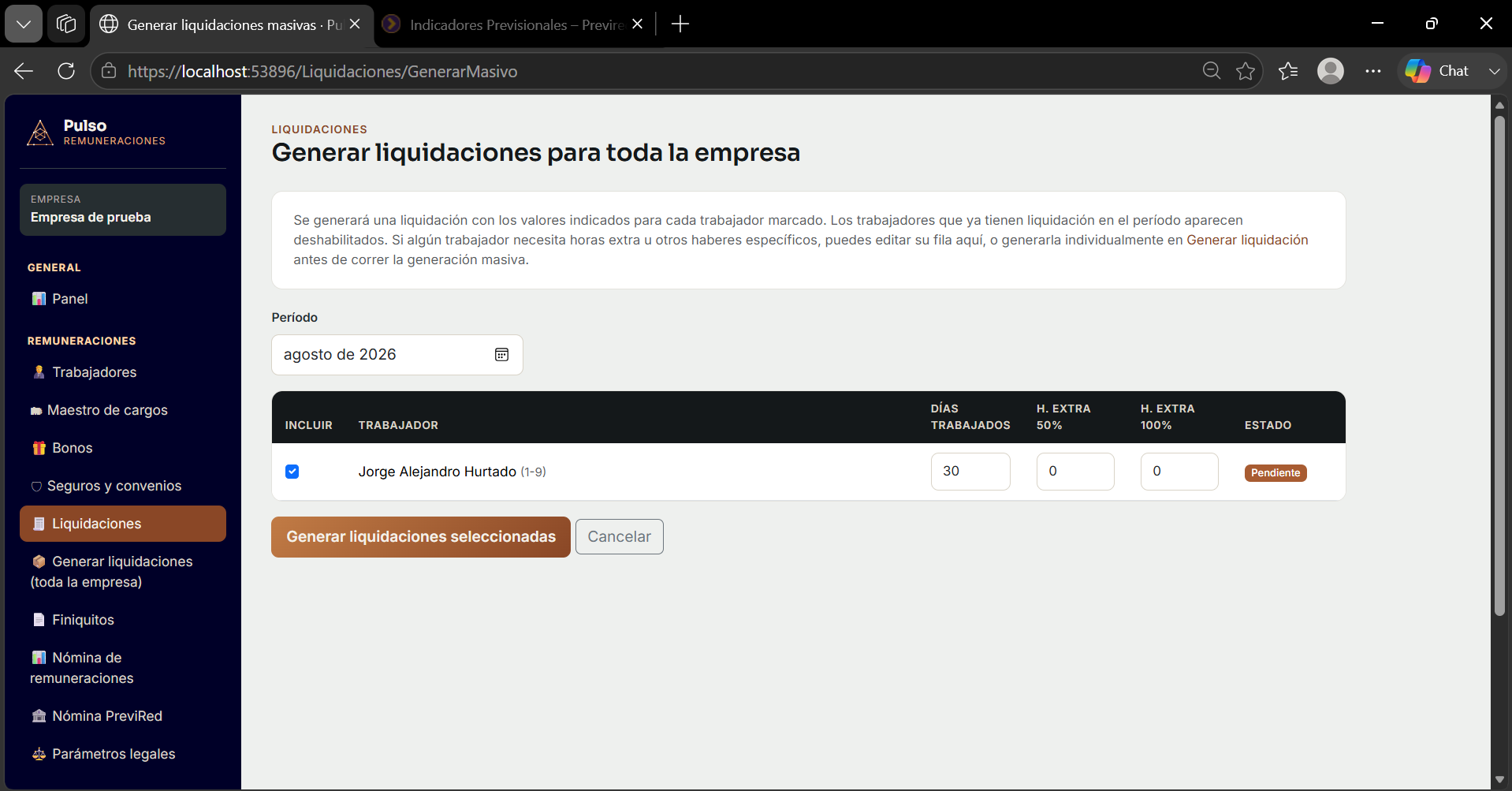The width and height of the screenshot is (1512, 791).
Task: Add this page to favorites star
Action: click(x=1246, y=71)
